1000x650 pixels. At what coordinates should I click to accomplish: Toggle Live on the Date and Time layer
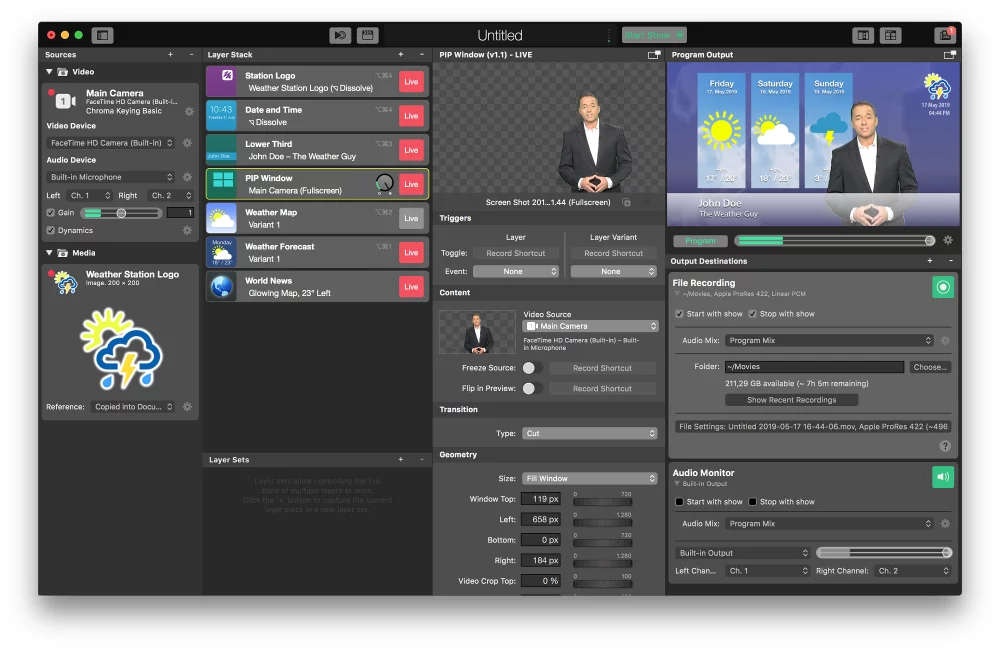click(x=411, y=116)
